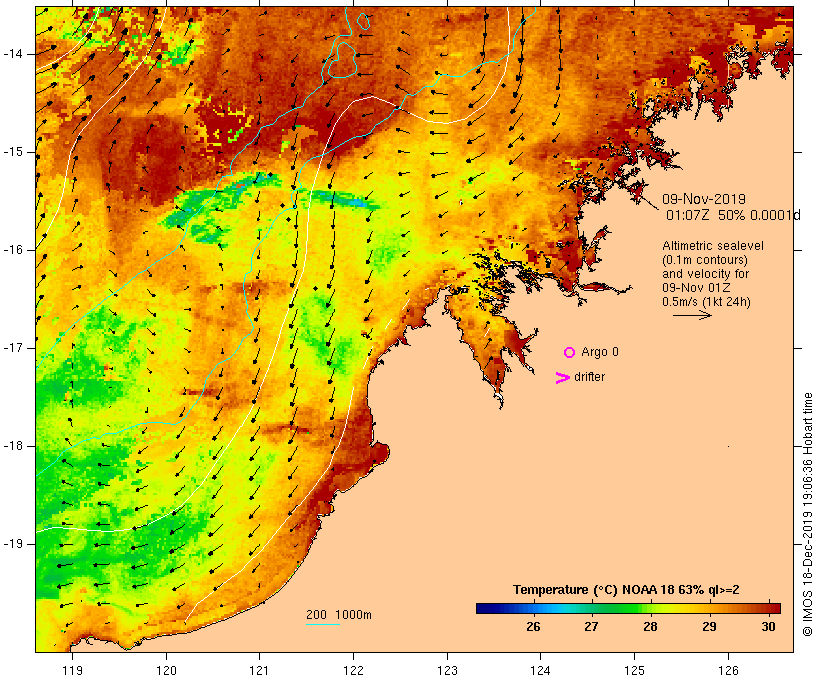
Task: Click the longitude axis label 122
Action: (354, 670)
